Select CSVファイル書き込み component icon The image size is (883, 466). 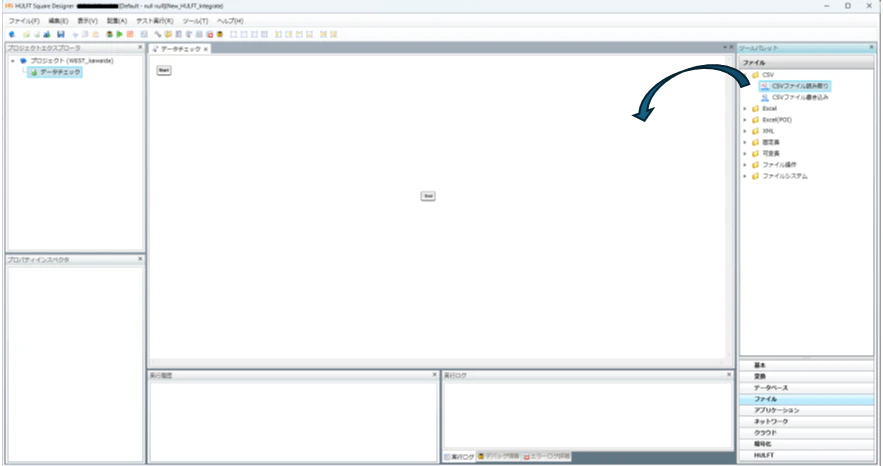click(764, 97)
